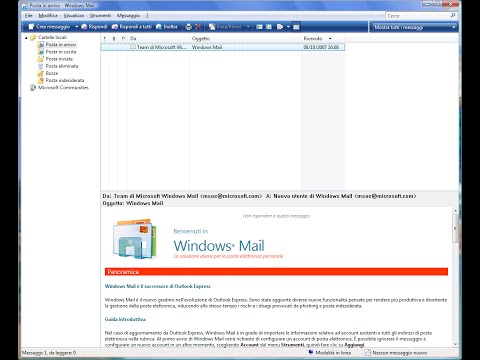Select the Cartelle locali folder
480x360 pixels.
52,37
